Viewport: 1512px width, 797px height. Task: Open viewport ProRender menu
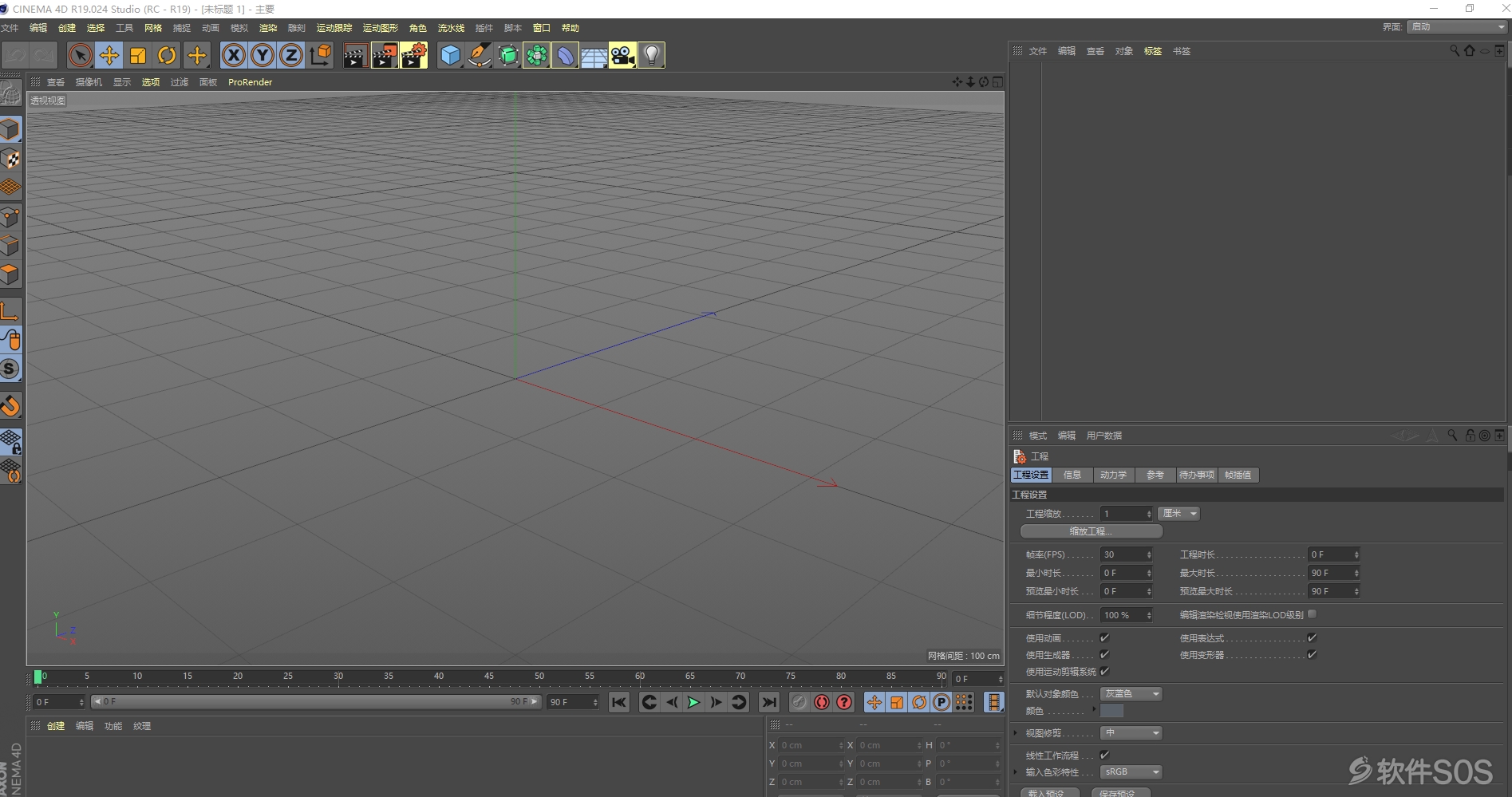(x=251, y=82)
